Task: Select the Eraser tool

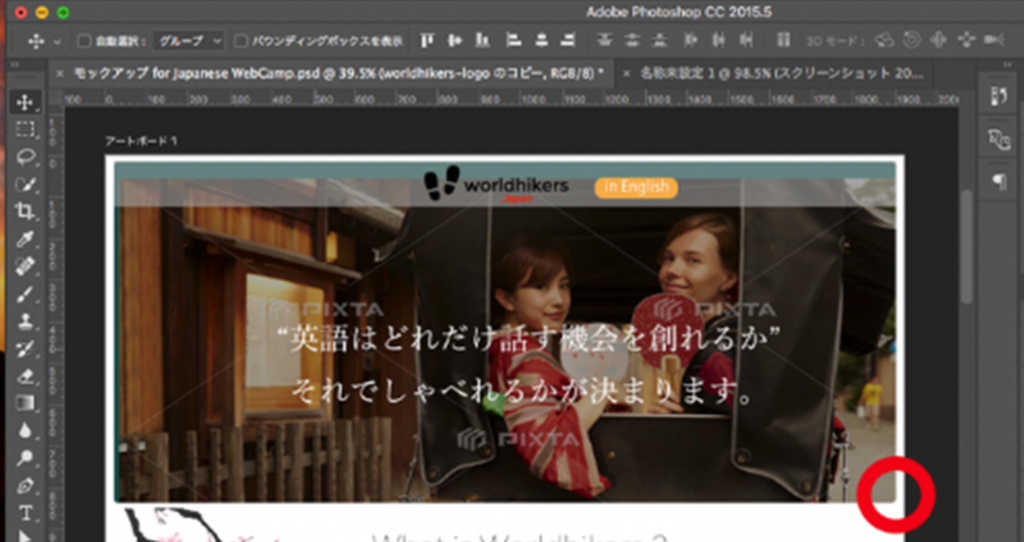Action: 25,375
